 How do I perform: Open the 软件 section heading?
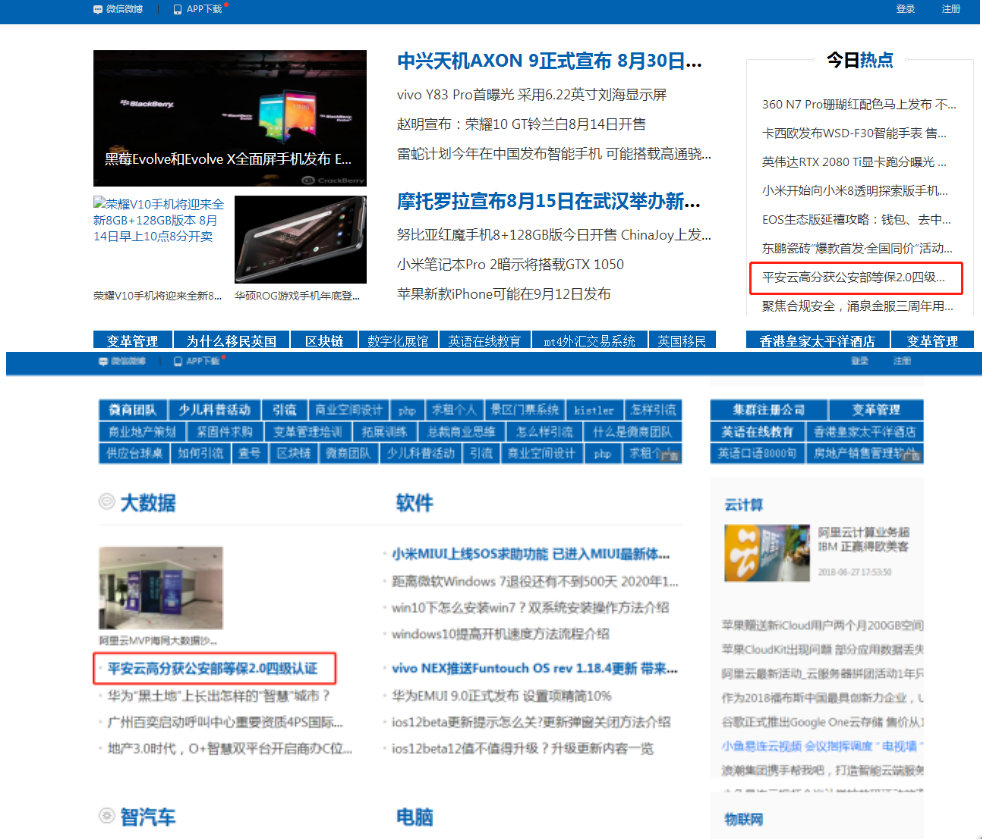414,503
